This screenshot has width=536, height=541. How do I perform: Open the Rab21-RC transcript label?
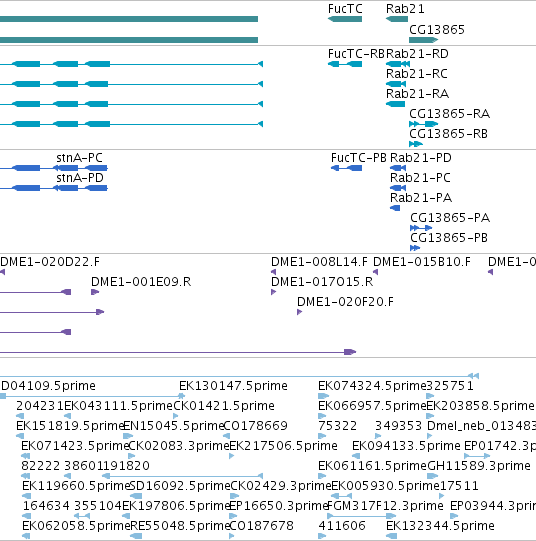(417, 74)
